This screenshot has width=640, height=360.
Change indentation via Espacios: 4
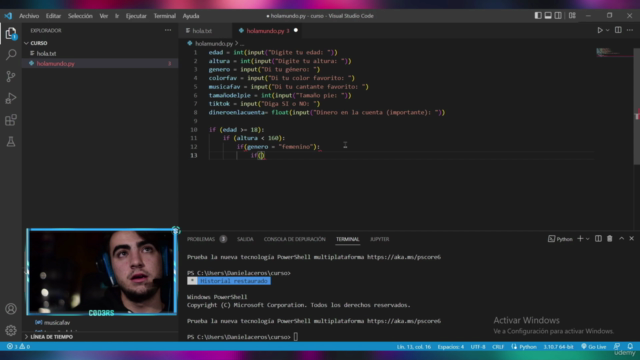(x=451, y=347)
